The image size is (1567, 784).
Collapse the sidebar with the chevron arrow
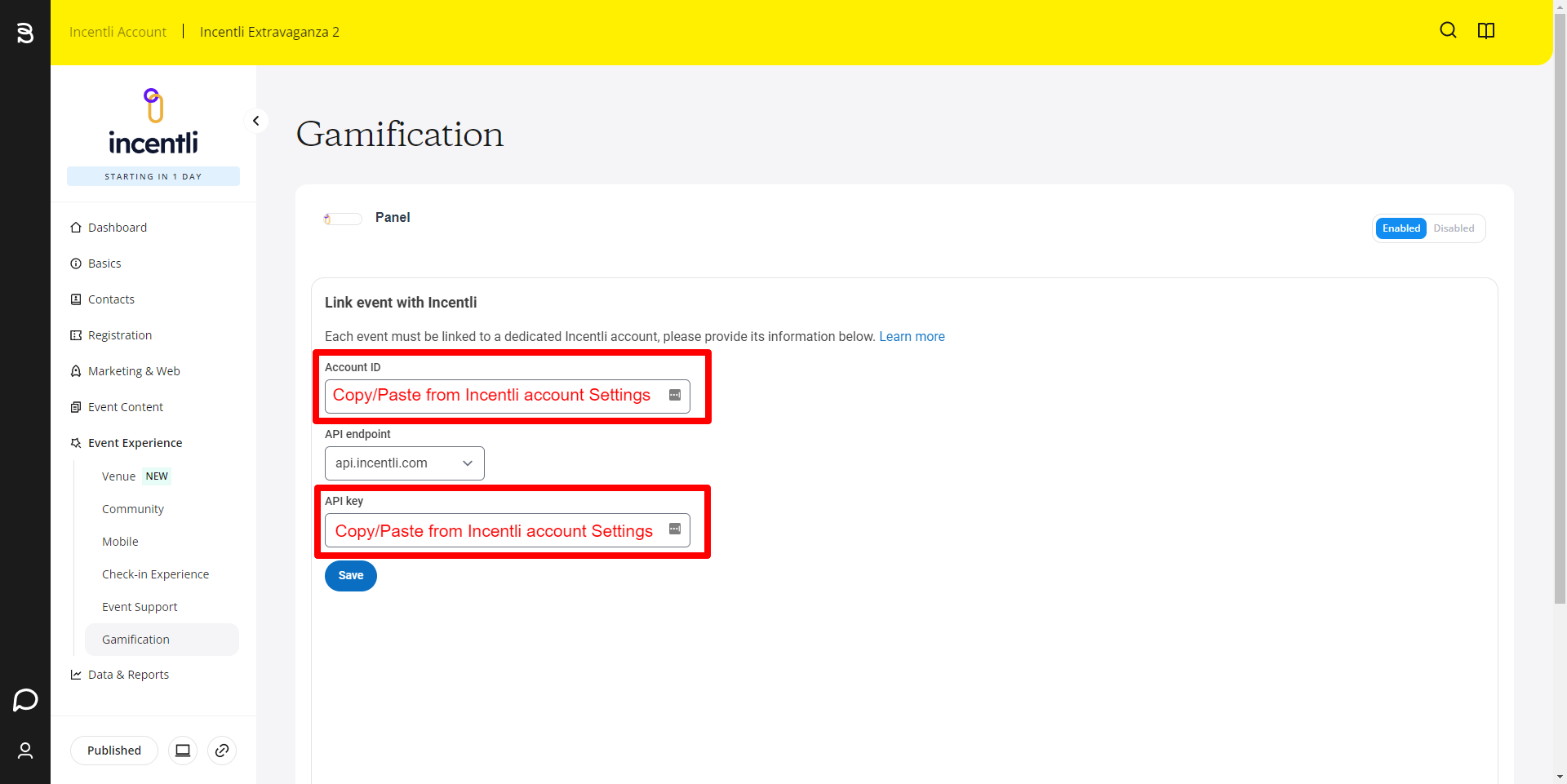255,121
